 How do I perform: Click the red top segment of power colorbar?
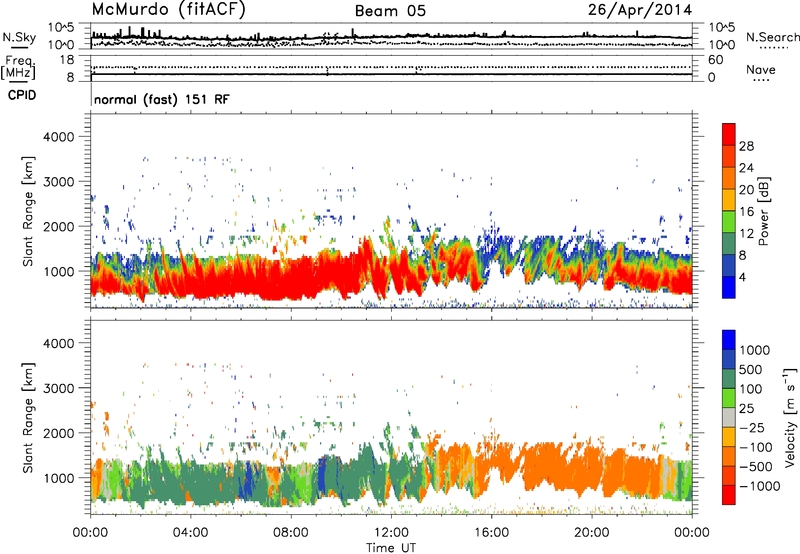(x=729, y=134)
